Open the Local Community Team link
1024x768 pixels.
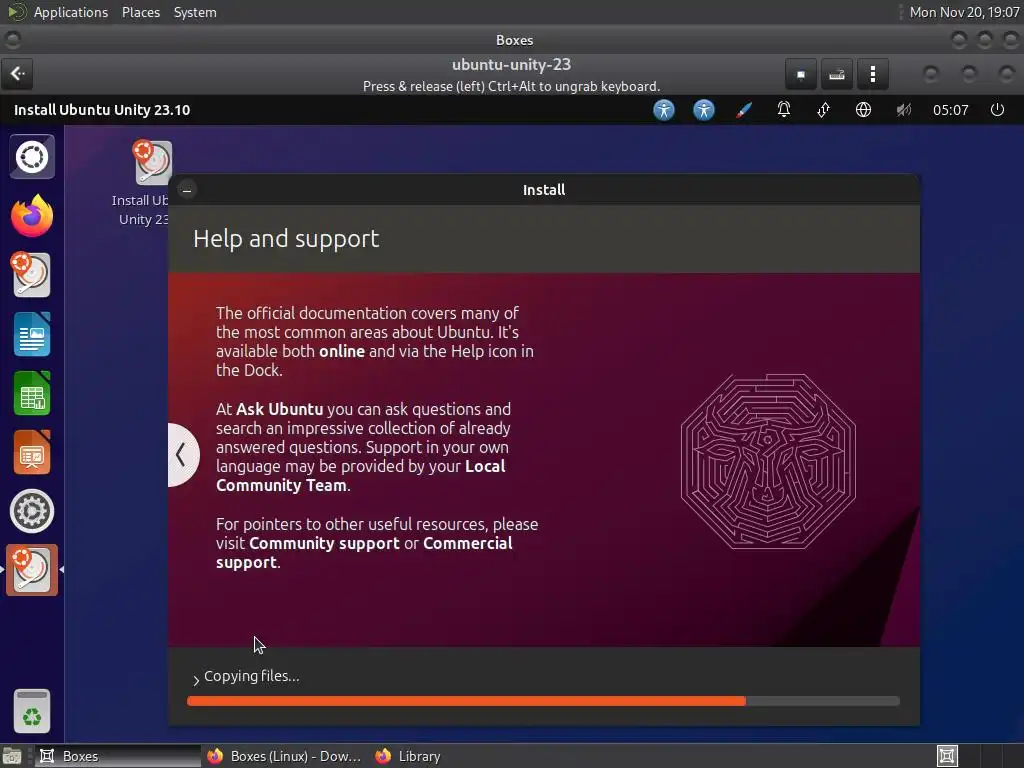tap(360, 475)
